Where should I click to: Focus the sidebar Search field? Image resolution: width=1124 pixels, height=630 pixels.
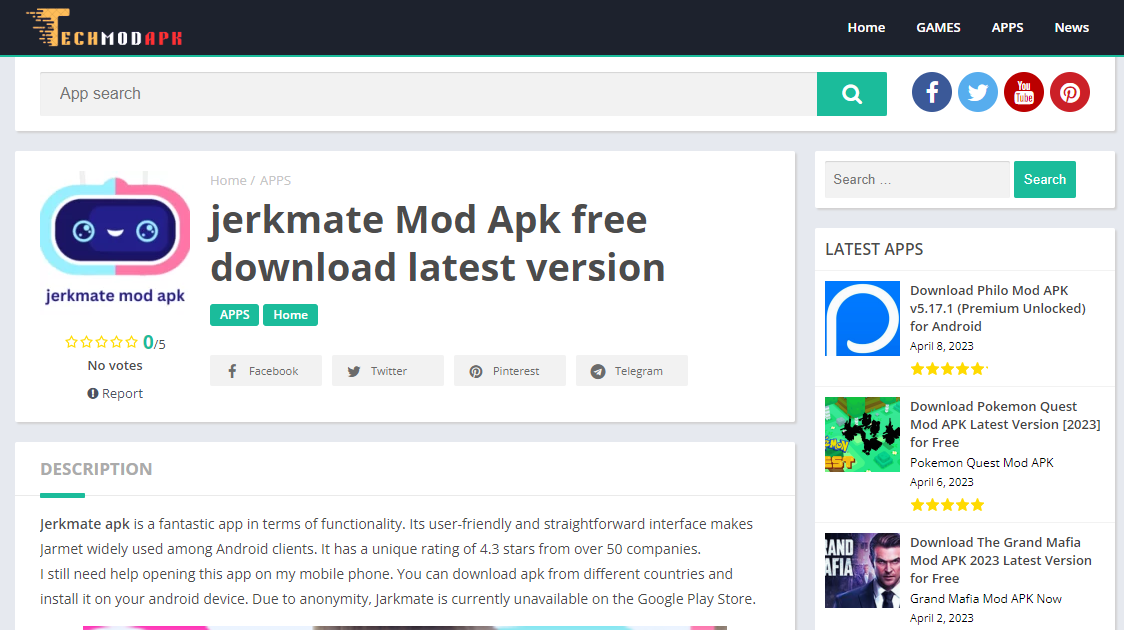point(917,179)
